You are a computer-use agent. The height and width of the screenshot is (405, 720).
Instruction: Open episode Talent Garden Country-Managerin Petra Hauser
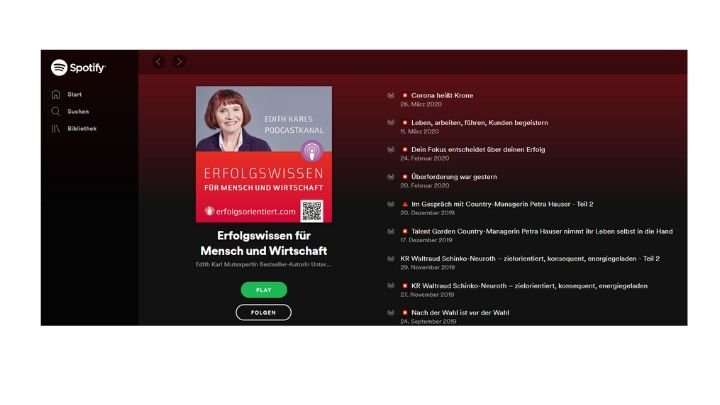tap(542, 231)
